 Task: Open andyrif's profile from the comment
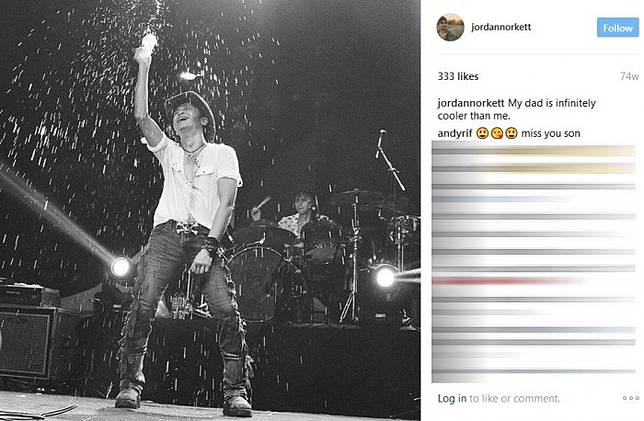click(x=455, y=133)
